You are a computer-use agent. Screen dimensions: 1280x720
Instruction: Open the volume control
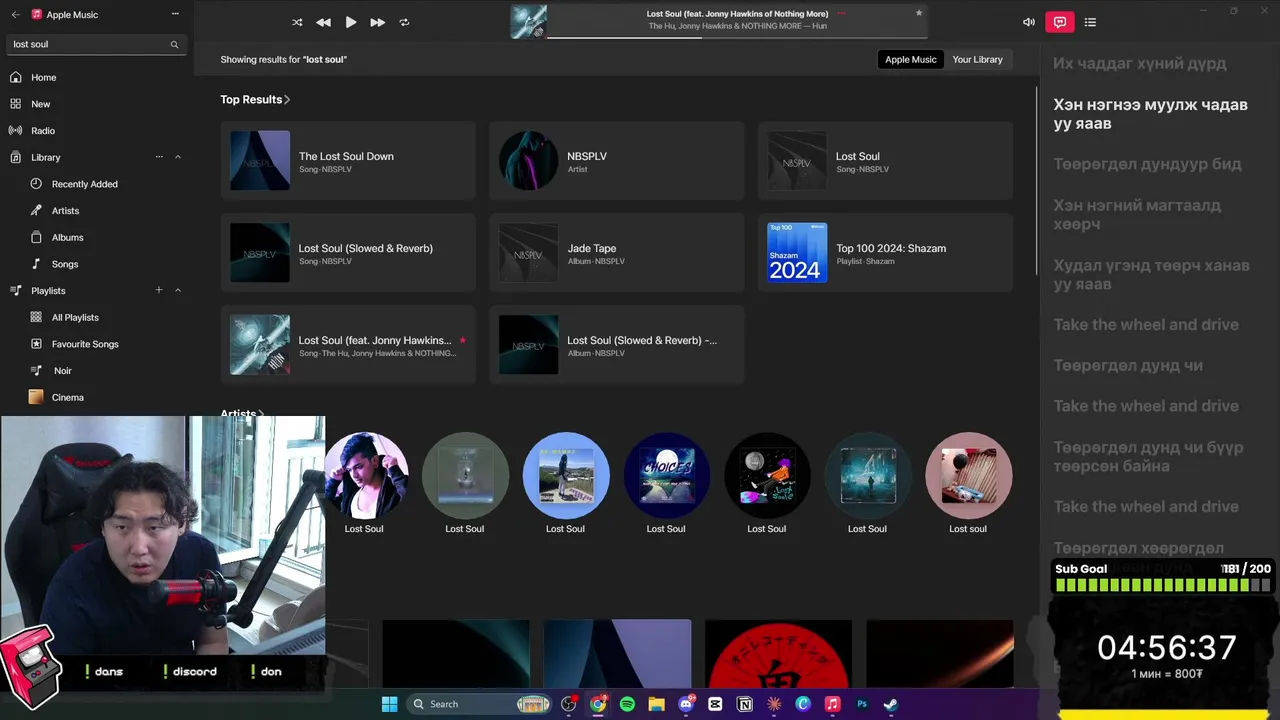(1029, 22)
